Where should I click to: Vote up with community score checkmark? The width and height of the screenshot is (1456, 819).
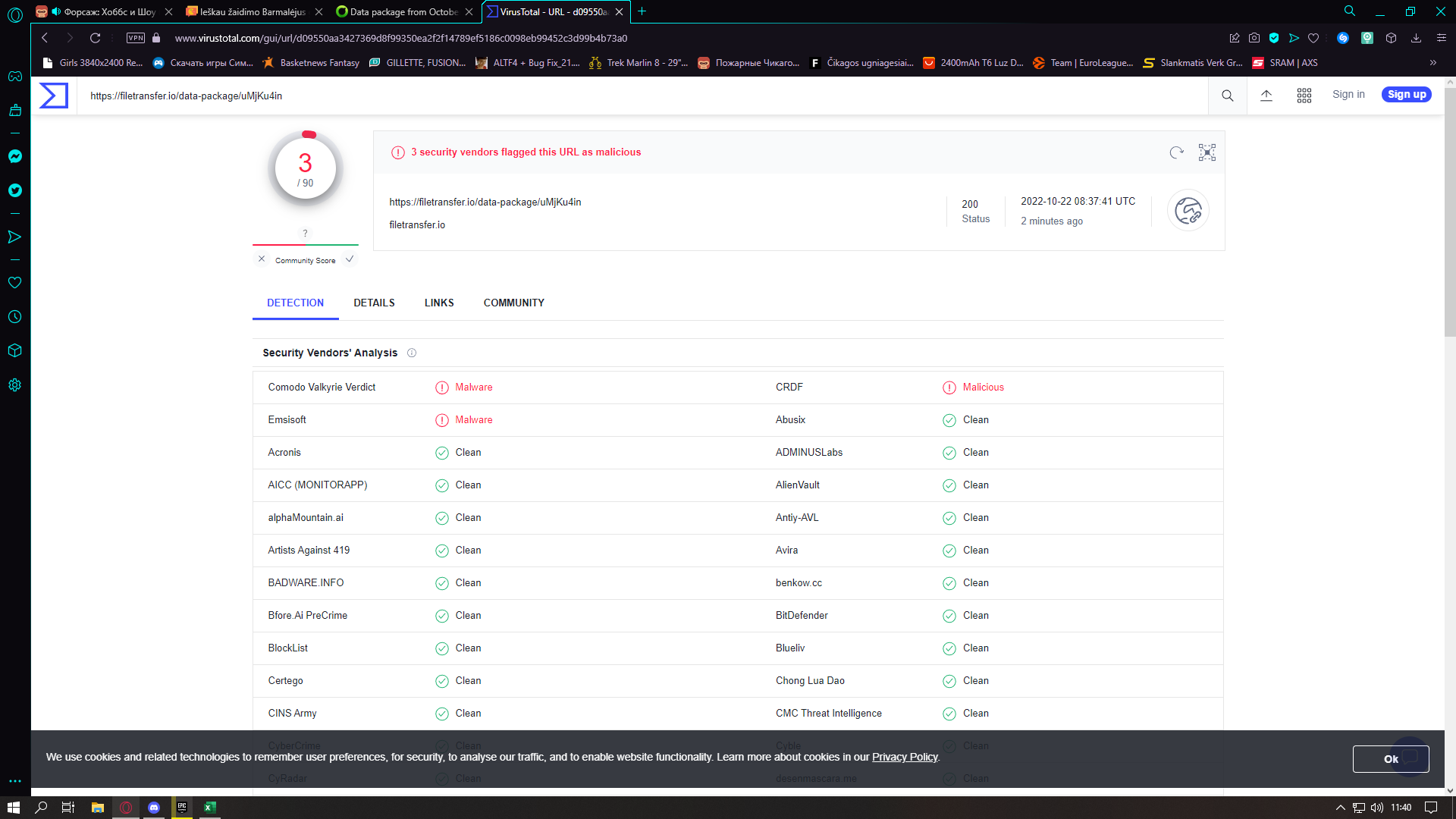point(350,259)
